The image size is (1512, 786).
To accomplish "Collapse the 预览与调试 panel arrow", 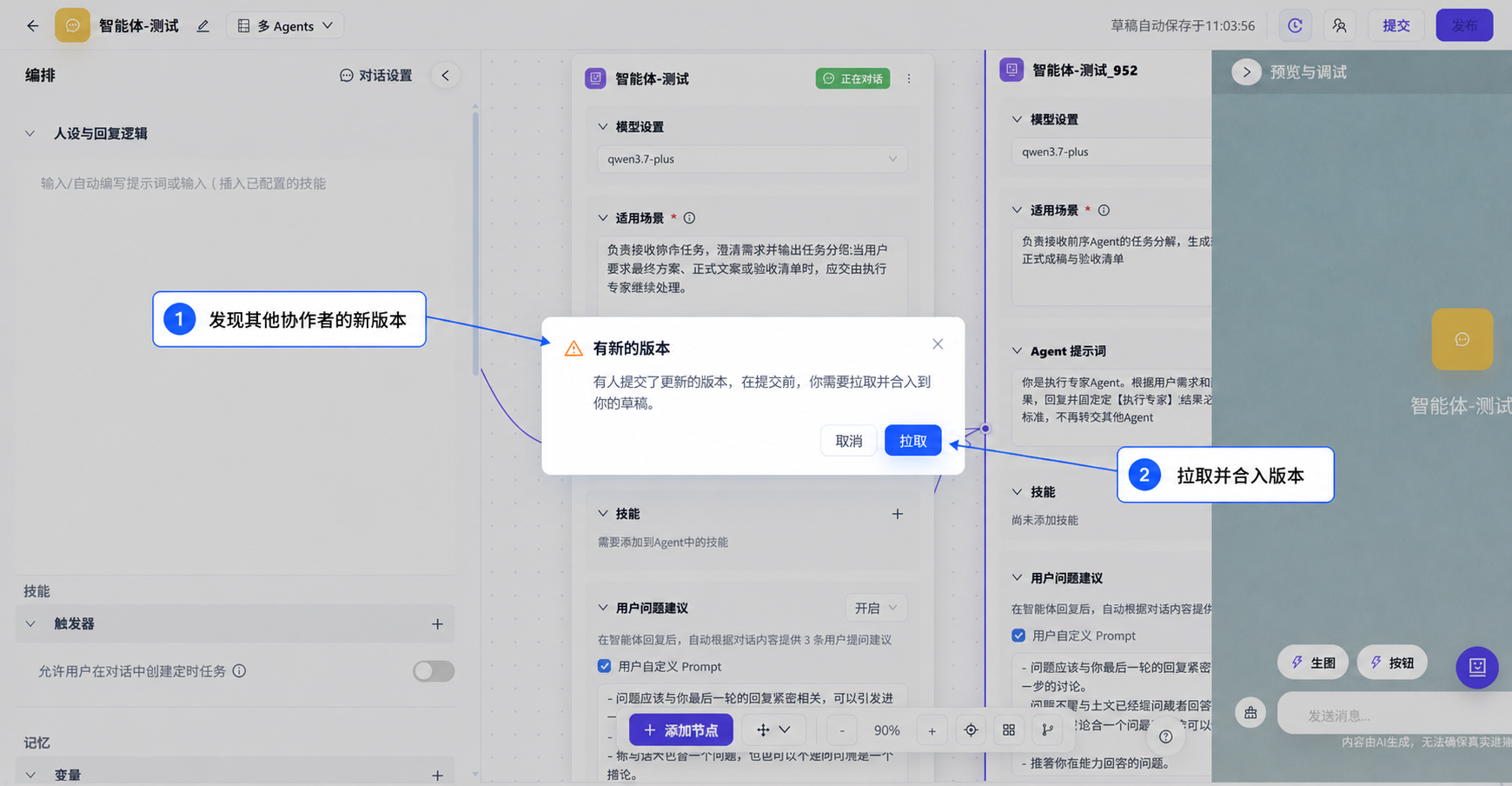I will (x=1246, y=72).
